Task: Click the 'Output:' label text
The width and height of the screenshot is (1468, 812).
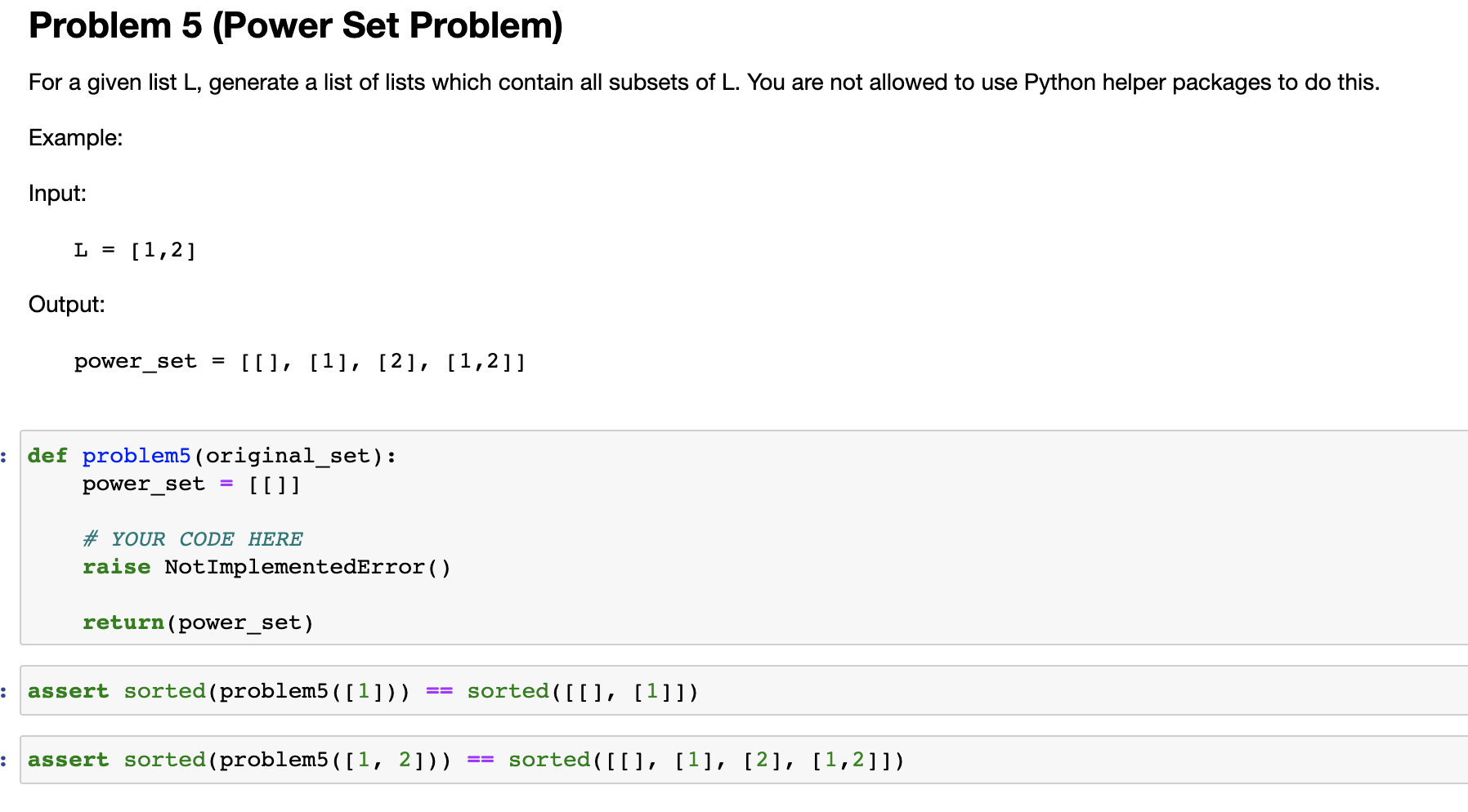Action: click(66, 305)
